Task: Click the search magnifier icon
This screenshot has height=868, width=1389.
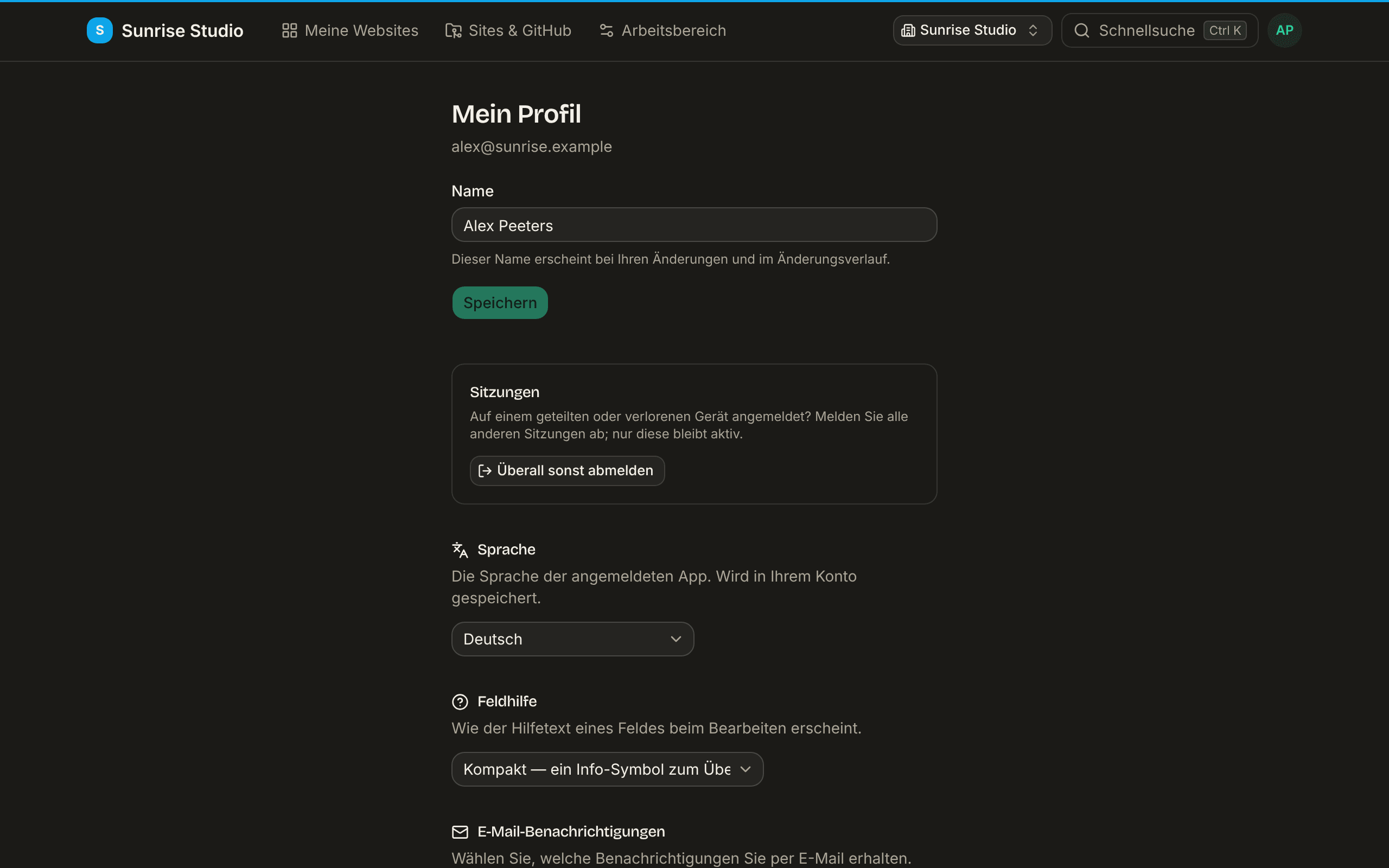Action: 1081,30
